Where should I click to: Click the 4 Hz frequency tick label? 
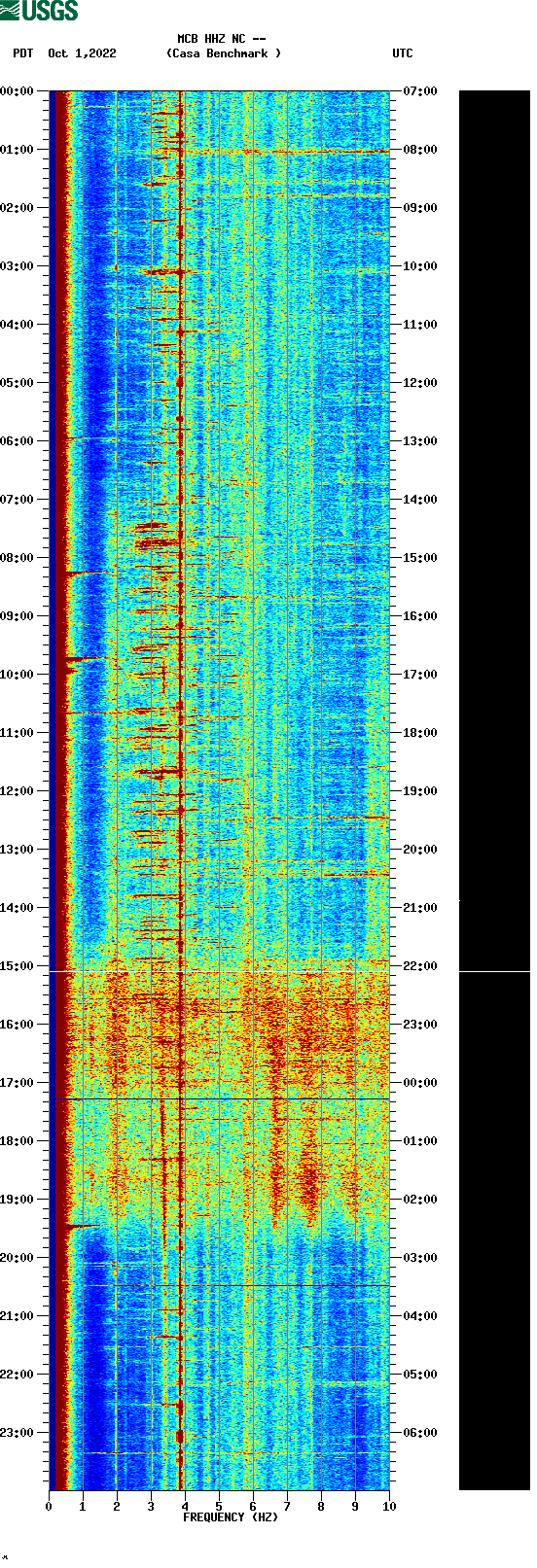coord(185,1507)
